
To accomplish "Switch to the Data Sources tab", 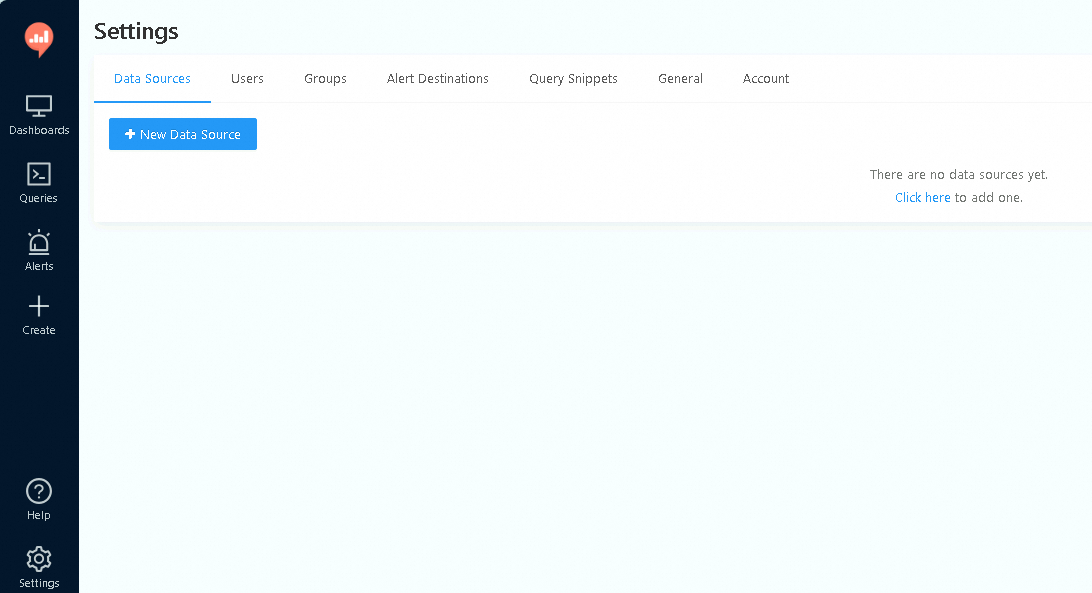I will coord(153,79).
